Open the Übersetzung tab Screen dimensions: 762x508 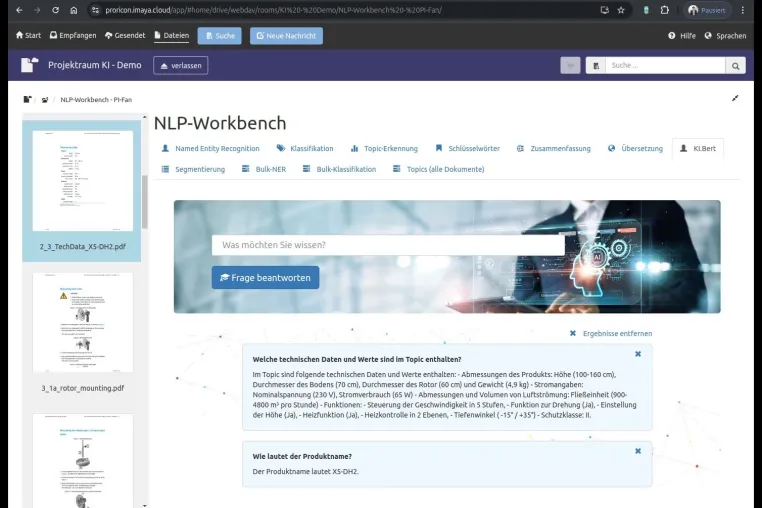(x=635, y=148)
